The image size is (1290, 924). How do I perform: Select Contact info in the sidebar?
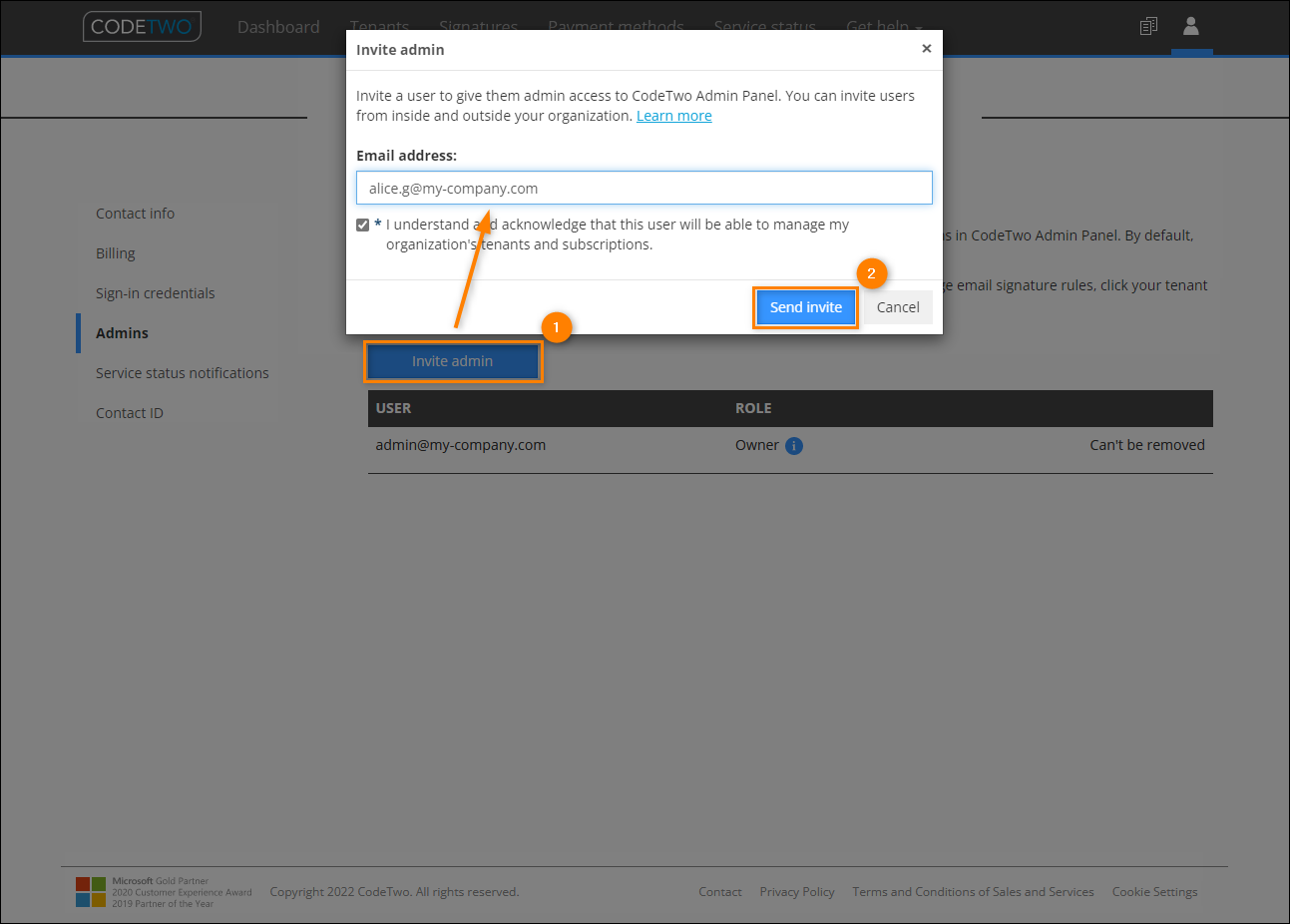pos(135,214)
